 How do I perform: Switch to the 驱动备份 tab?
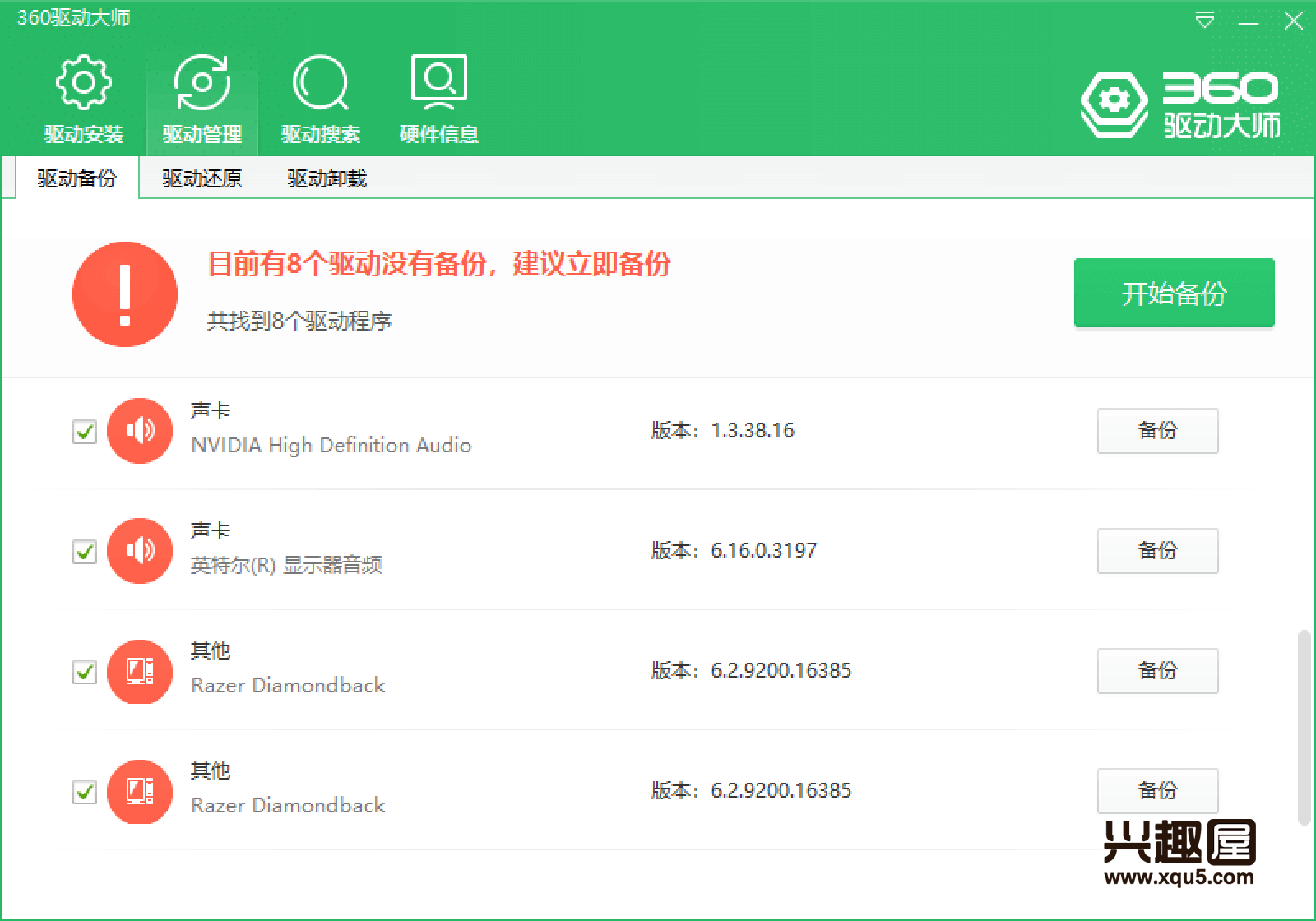(x=77, y=178)
